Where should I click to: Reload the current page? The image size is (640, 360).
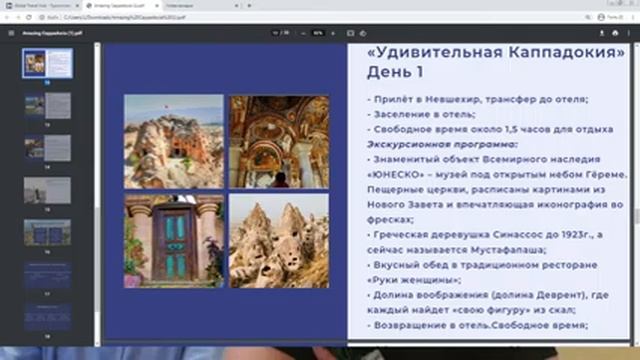[x=29, y=17]
